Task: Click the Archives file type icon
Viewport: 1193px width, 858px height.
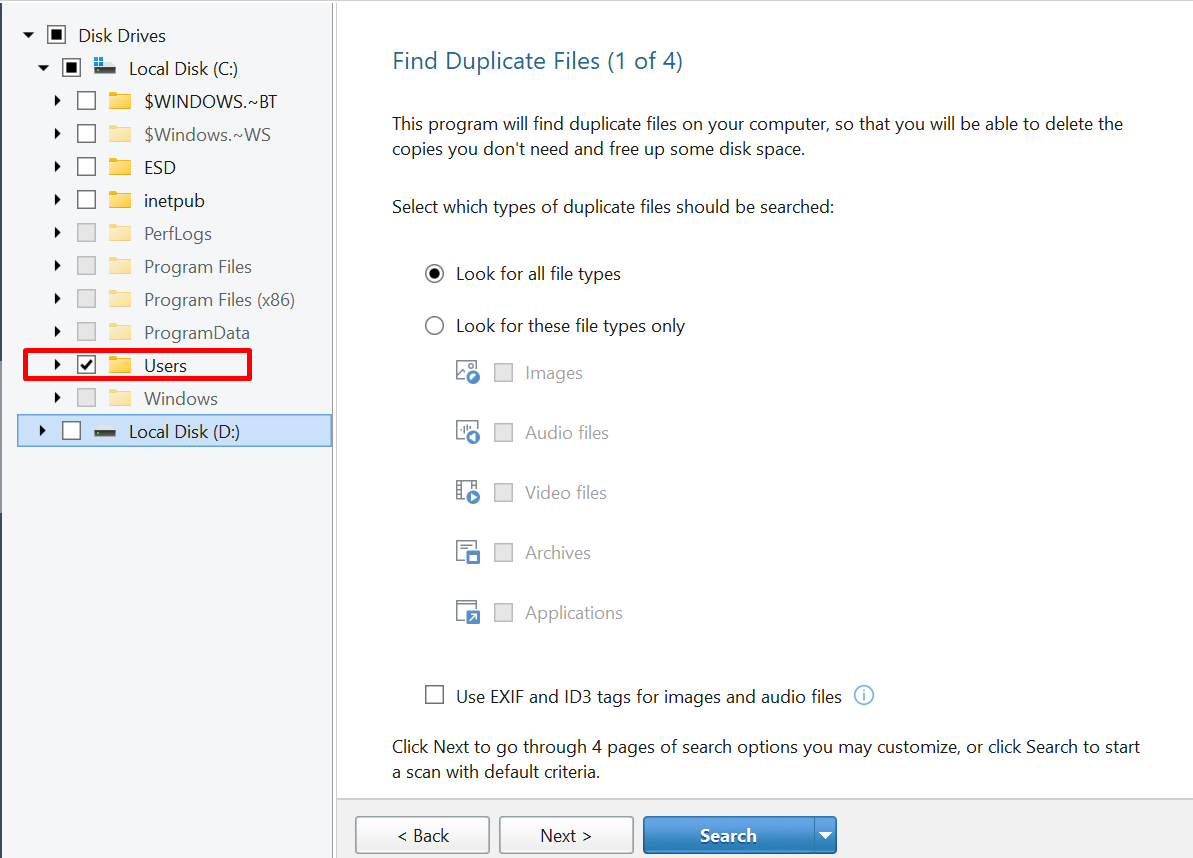Action: click(467, 552)
